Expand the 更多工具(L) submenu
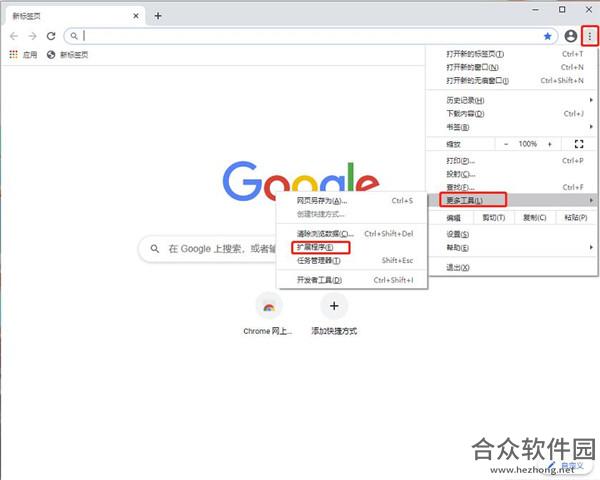The height and width of the screenshot is (480, 600). [512, 200]
